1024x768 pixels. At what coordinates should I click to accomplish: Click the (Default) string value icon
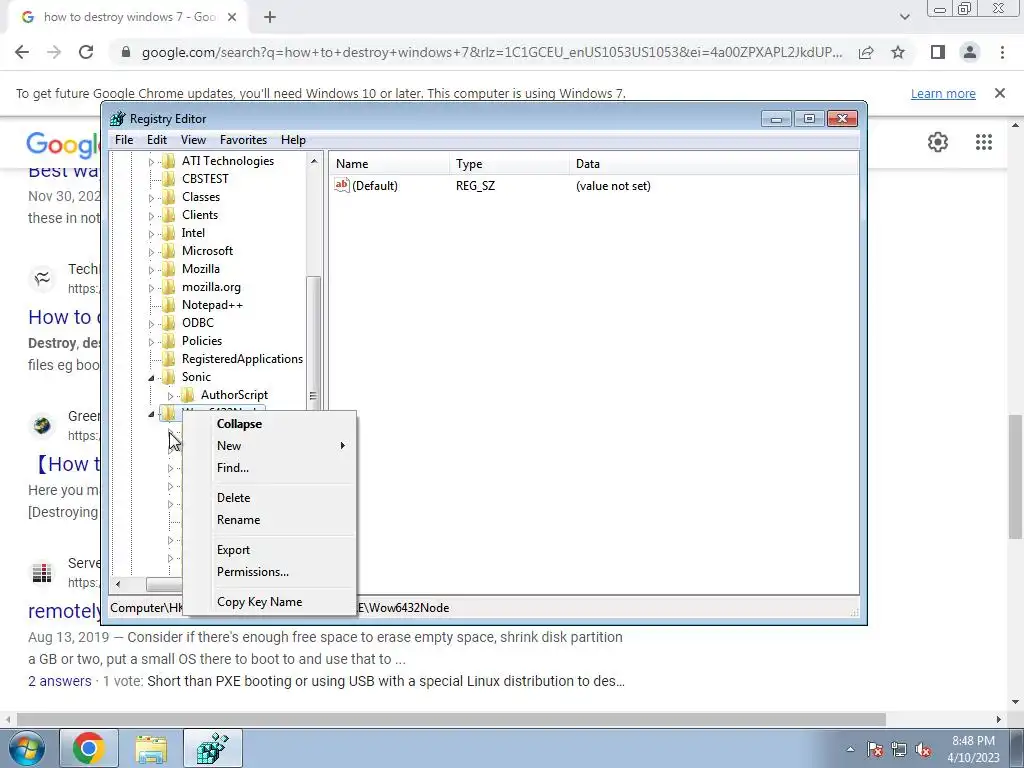[342, 185]
